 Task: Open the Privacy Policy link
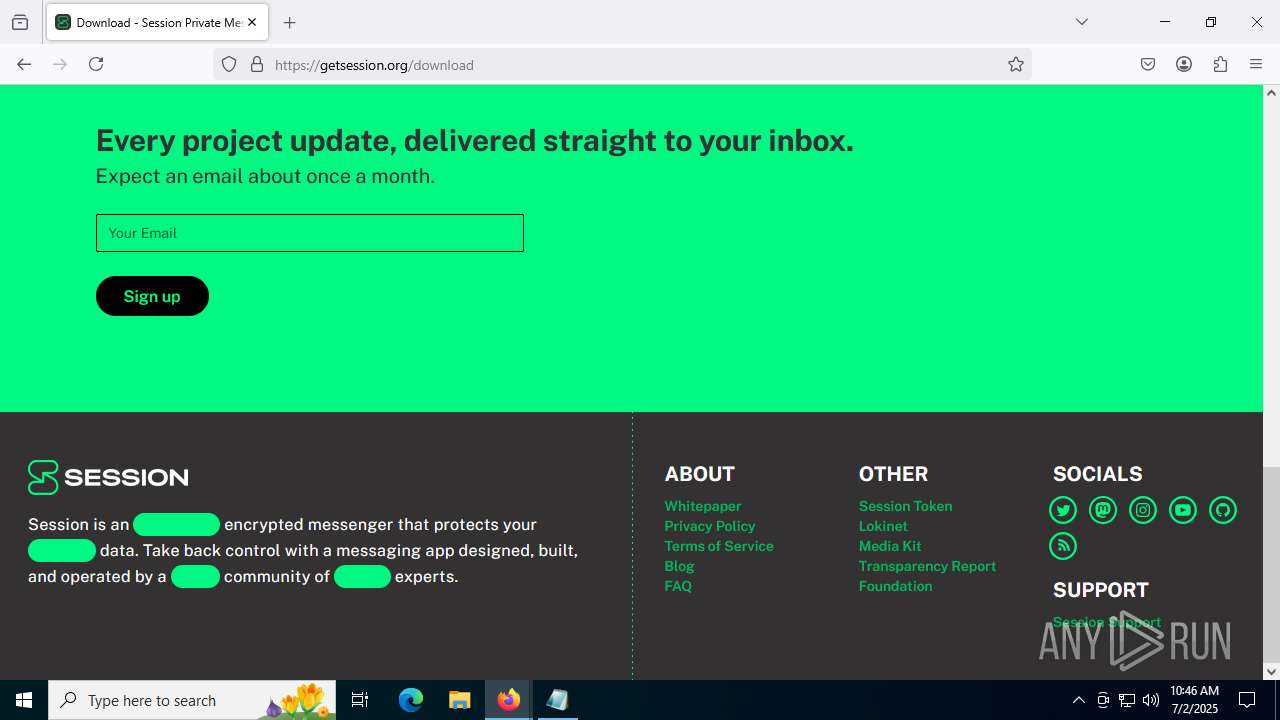click(x=710, y=526)
